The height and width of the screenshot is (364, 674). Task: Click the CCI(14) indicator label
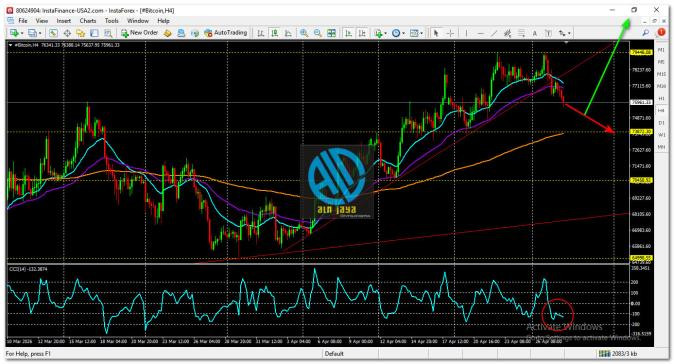click(x=28, y=269)
